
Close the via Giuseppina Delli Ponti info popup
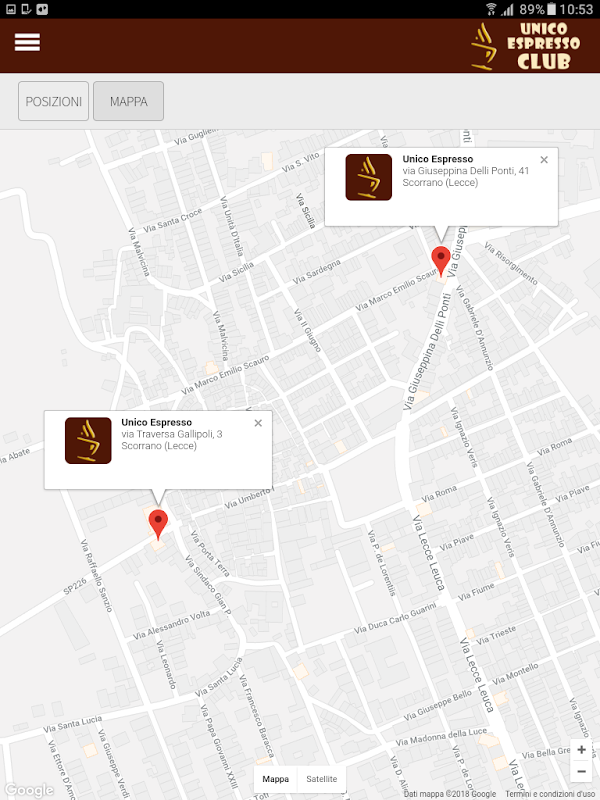point(544,160)
